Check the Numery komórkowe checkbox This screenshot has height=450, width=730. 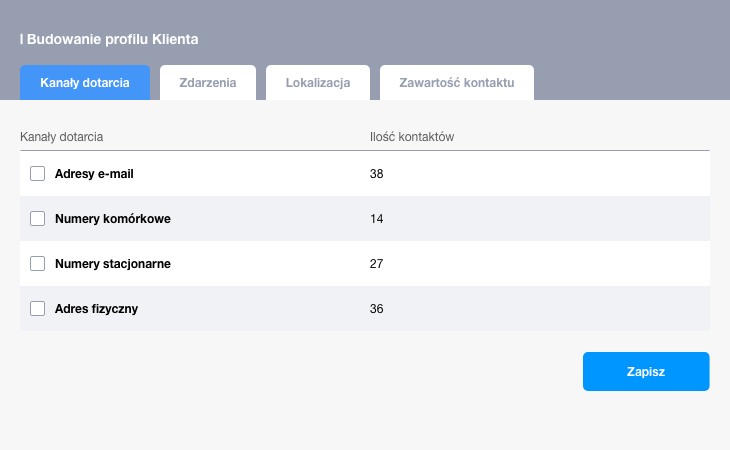tap(38, 219)
